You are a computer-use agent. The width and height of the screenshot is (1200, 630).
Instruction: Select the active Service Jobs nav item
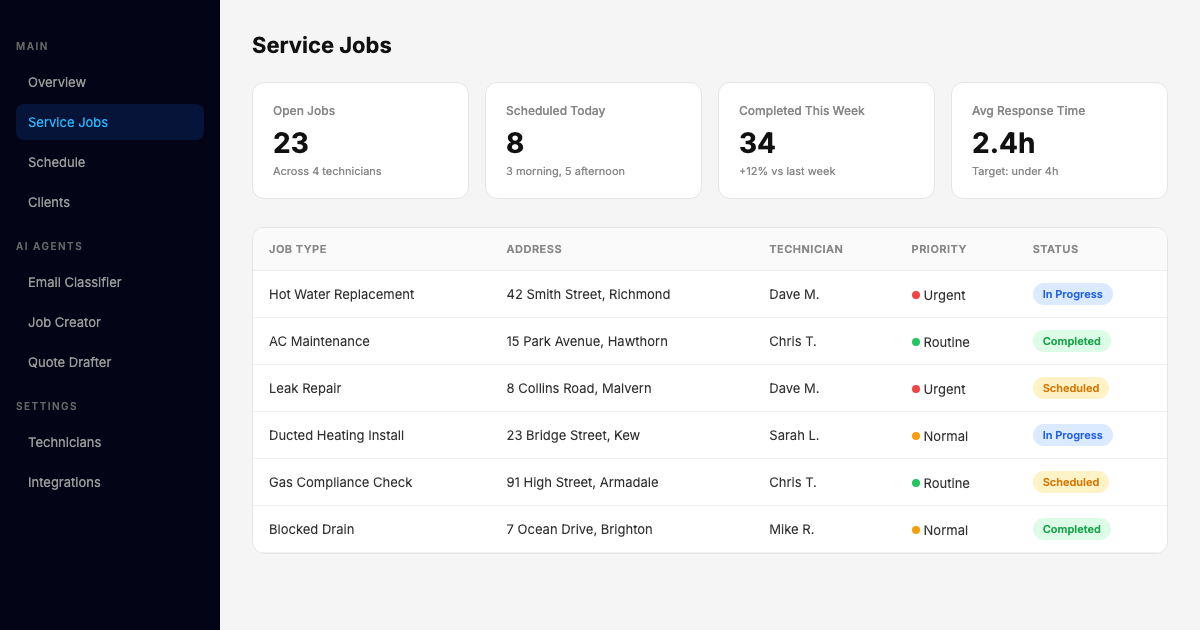pyautogui.click(x=67, y=122)
